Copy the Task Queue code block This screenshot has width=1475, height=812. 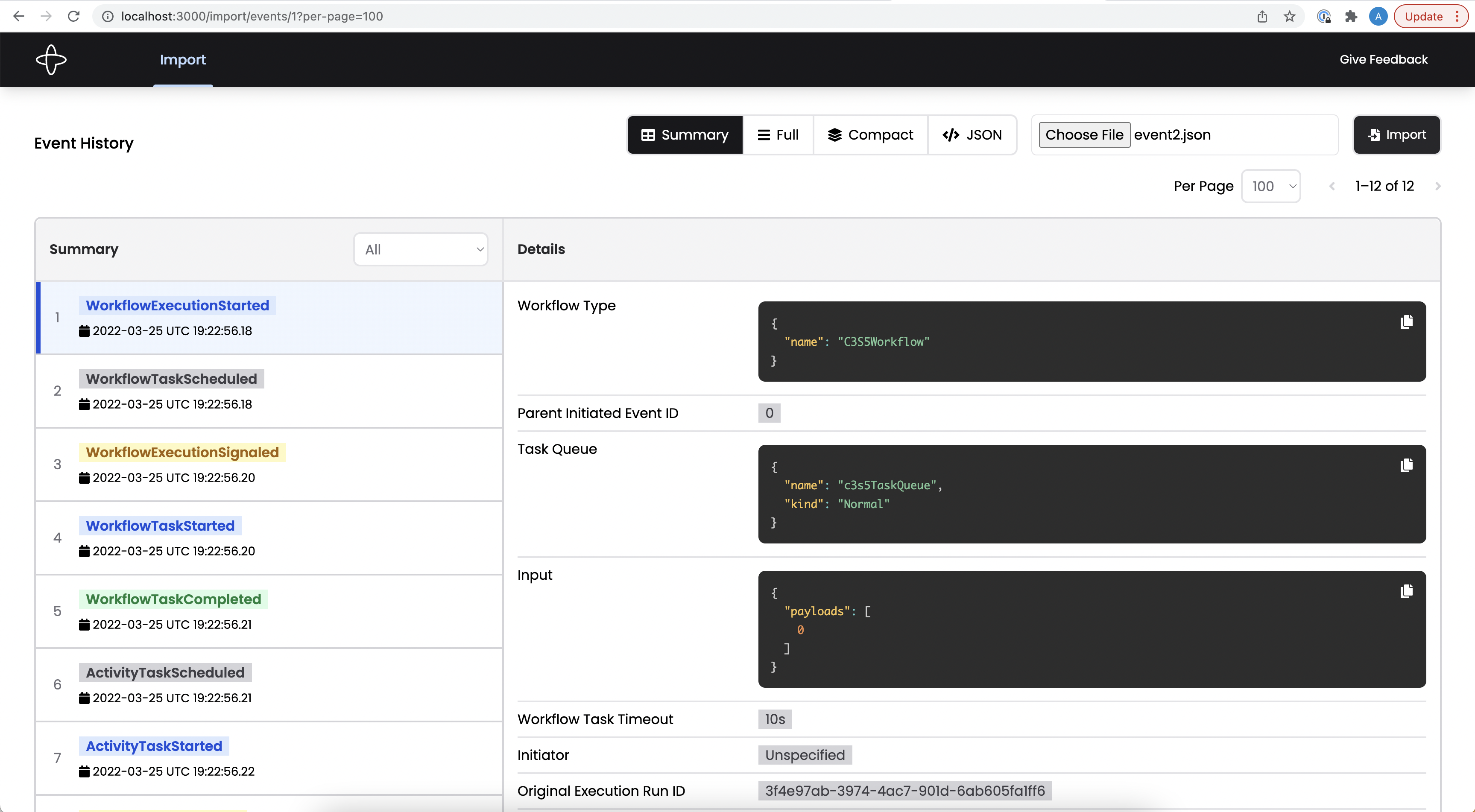point(1406,465)
